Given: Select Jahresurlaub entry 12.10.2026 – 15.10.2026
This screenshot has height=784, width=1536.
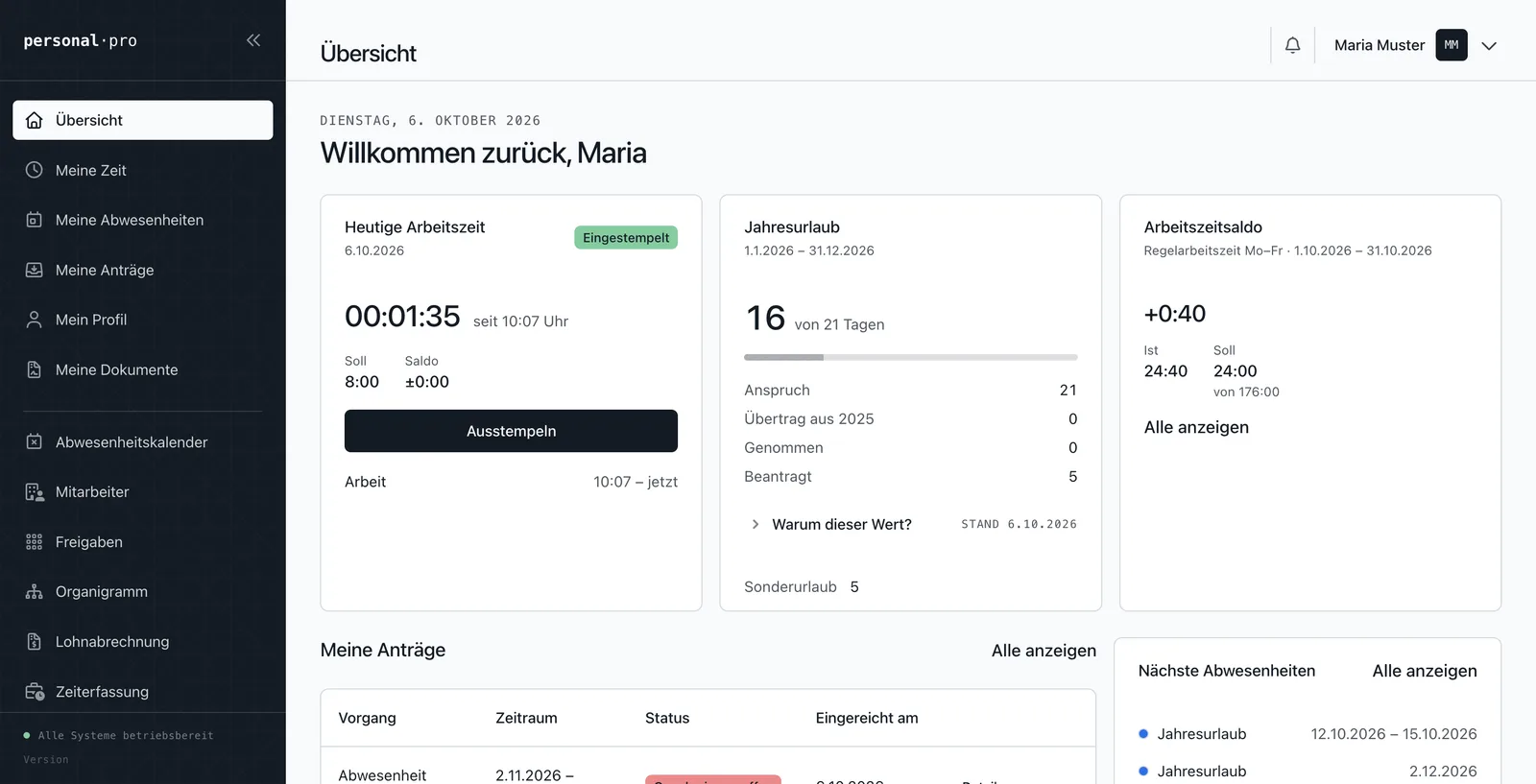Looking at the screenshot, I should click(x=1308, y=734).
